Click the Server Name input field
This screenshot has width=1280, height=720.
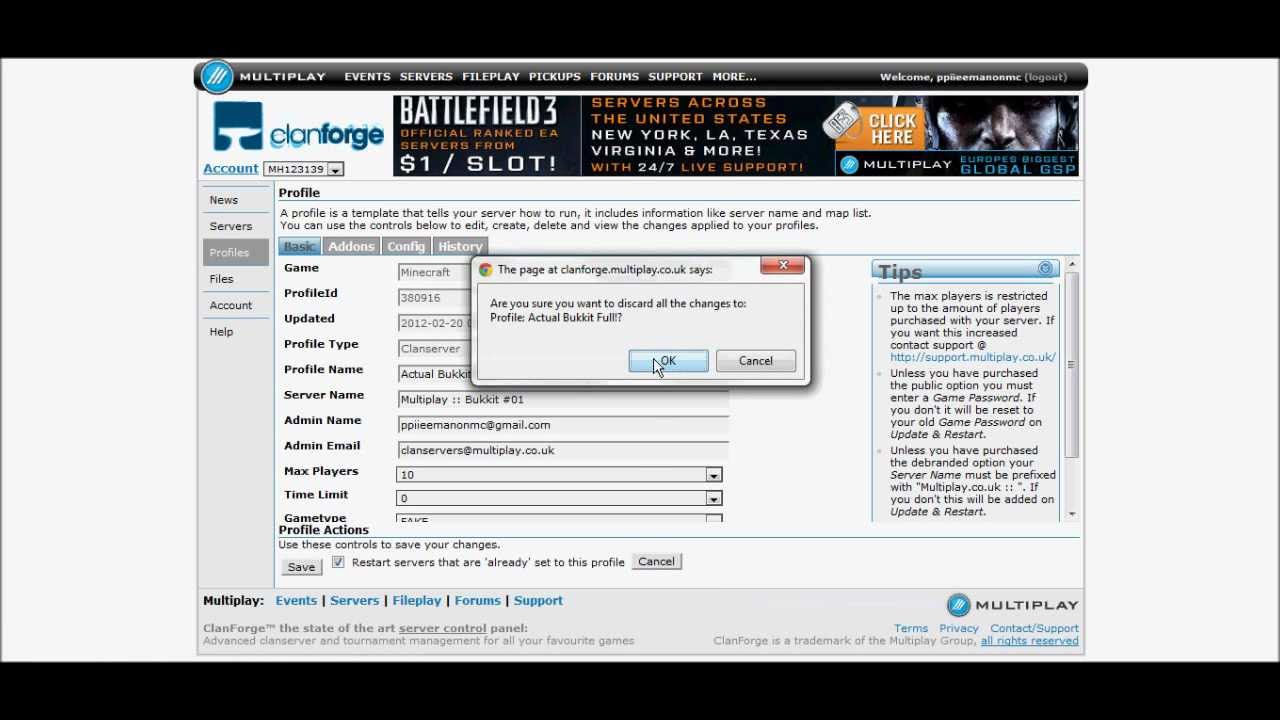(x=563, y=399)
